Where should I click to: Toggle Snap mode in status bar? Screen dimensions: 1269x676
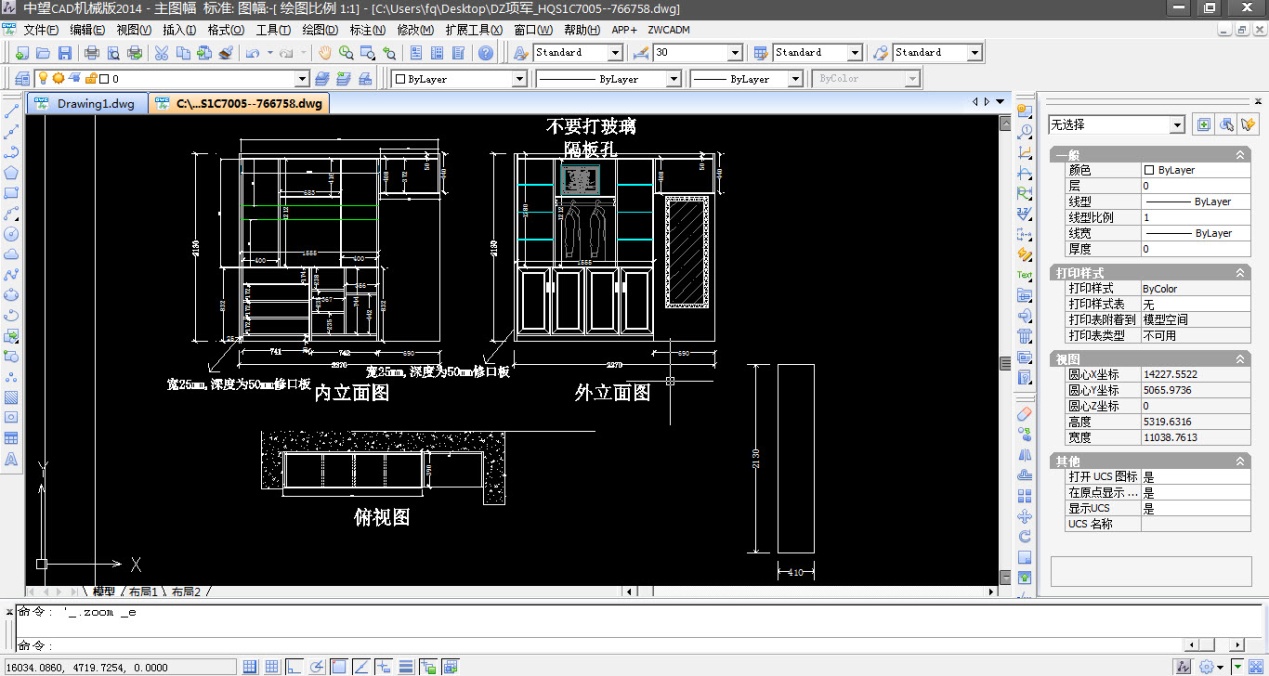tap(250, 667)
